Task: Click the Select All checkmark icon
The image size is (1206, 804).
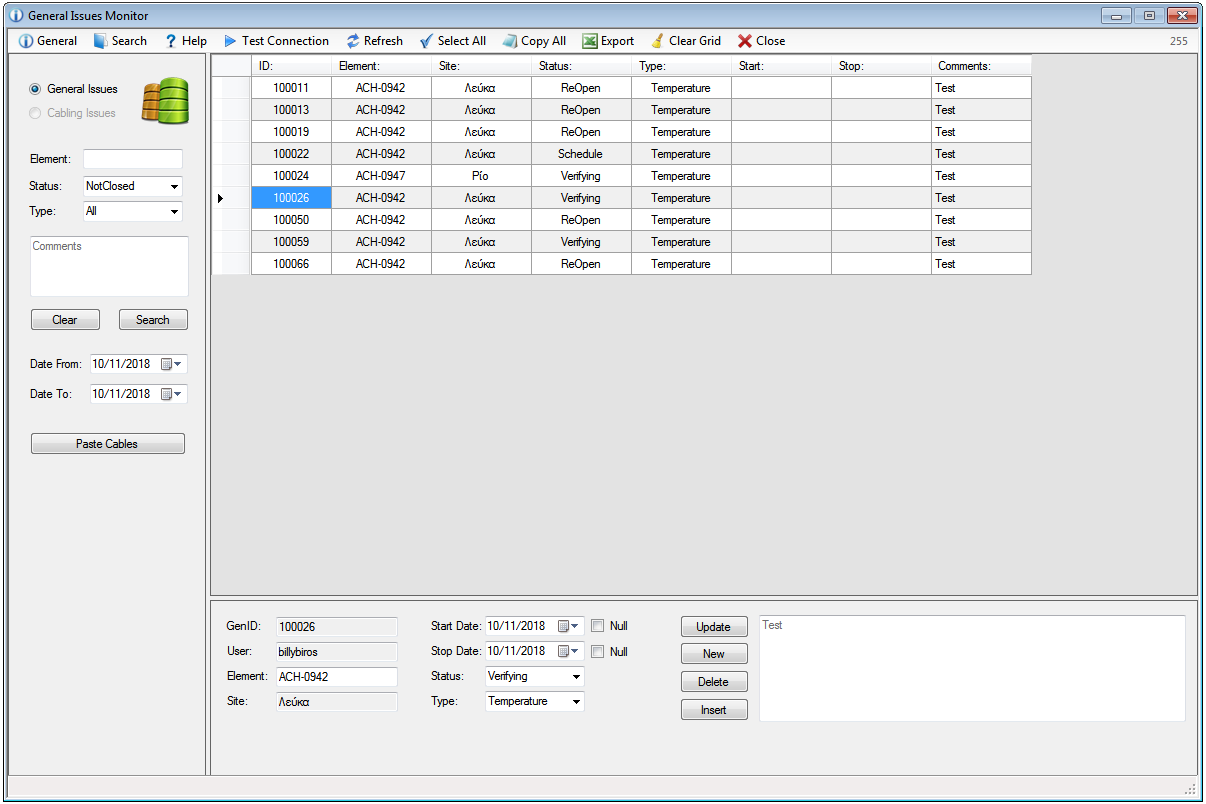Action: [426, 41]
